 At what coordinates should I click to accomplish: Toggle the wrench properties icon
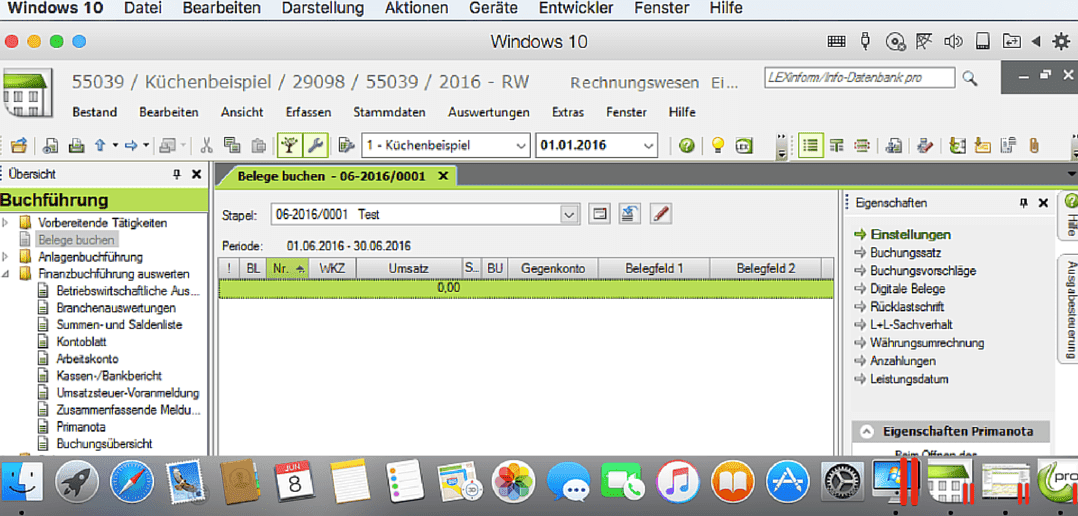pyautogui.click(x=316, y=146)
